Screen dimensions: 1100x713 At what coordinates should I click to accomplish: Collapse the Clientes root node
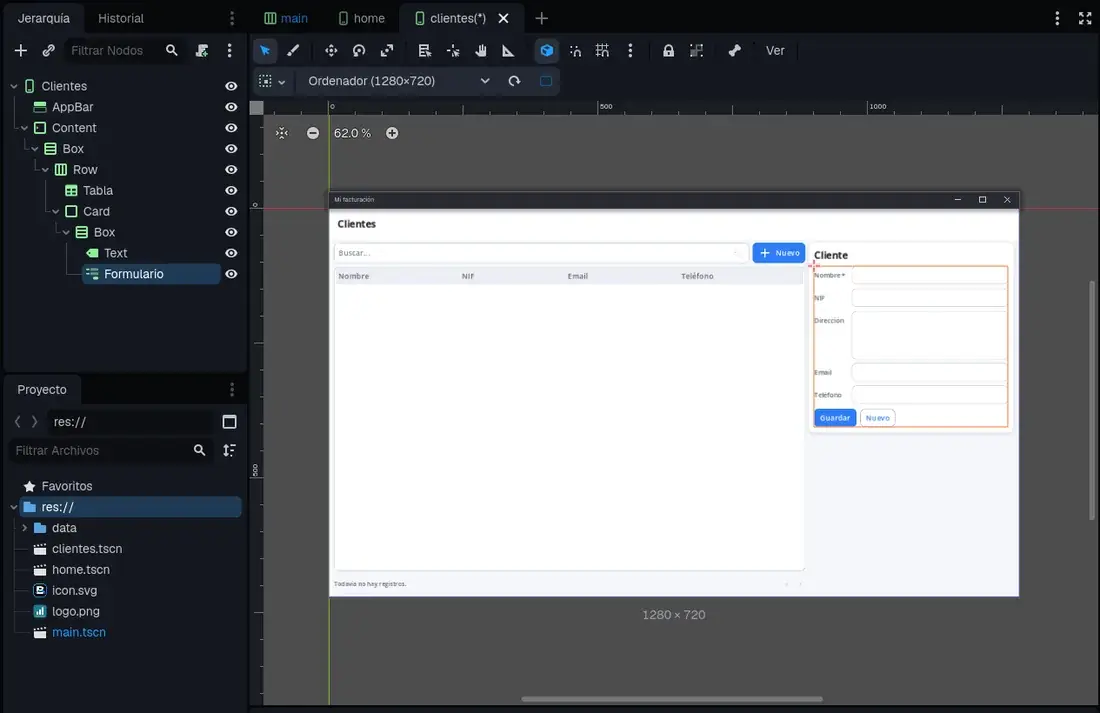coord(14,86)
